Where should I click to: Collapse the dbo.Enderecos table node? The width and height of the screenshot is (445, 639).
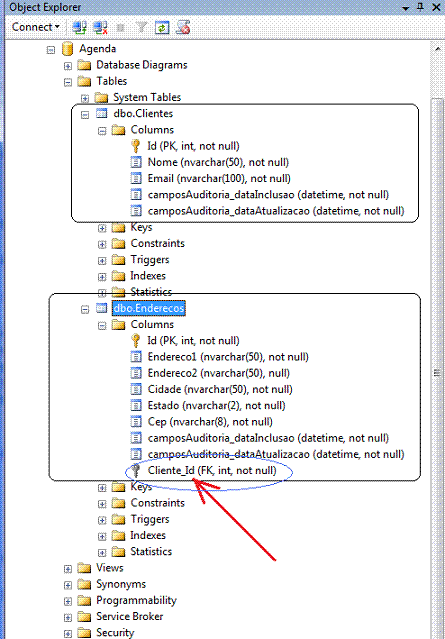(85, 310)
